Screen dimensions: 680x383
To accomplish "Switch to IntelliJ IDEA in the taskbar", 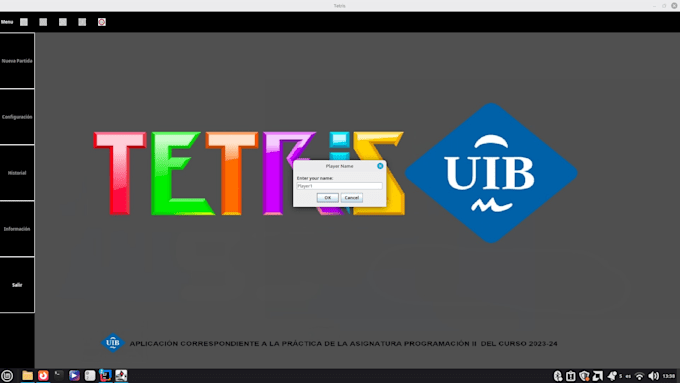I will (x=105, y=376).
